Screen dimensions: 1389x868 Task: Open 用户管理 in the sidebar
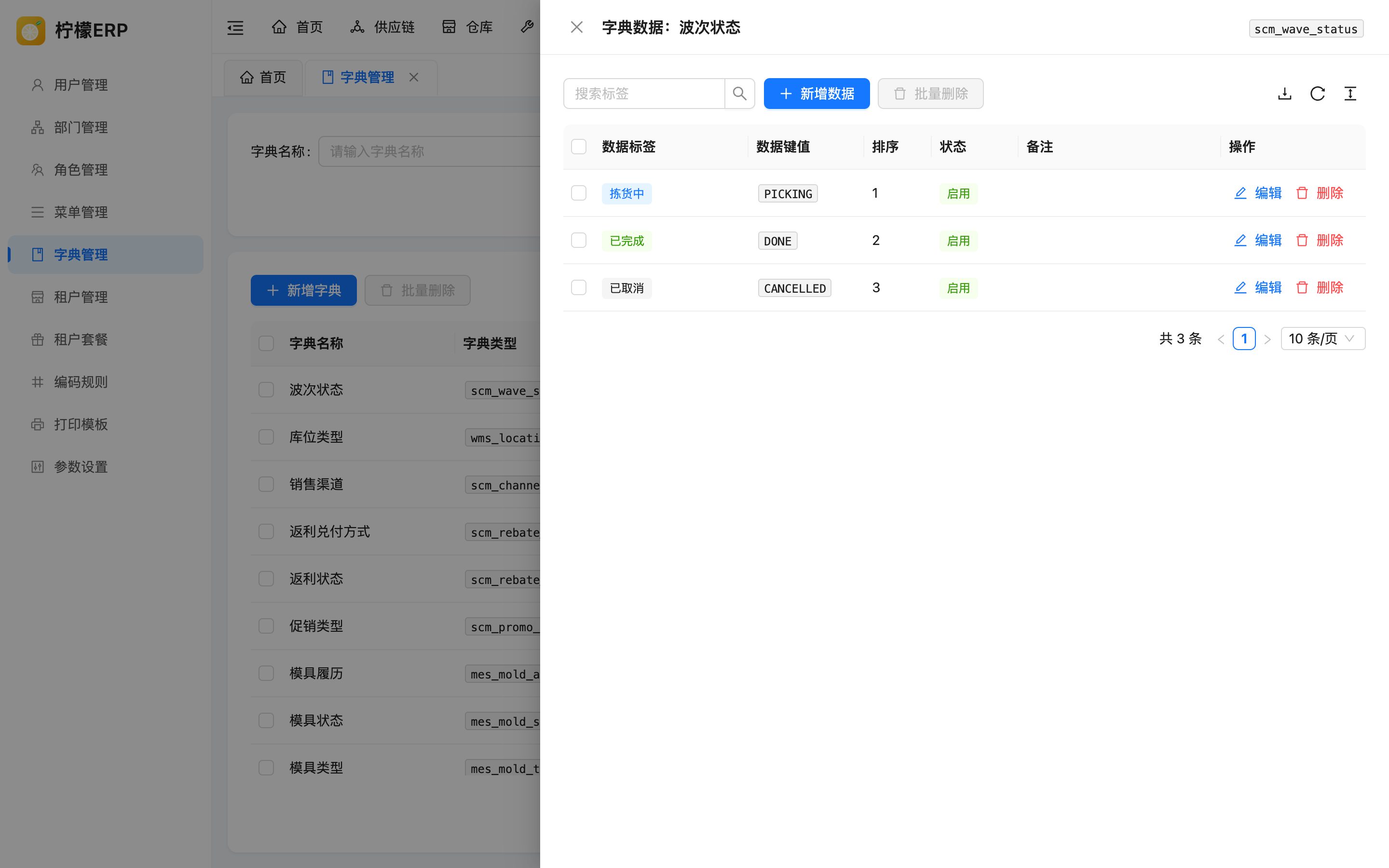click(x=106, y=85)
